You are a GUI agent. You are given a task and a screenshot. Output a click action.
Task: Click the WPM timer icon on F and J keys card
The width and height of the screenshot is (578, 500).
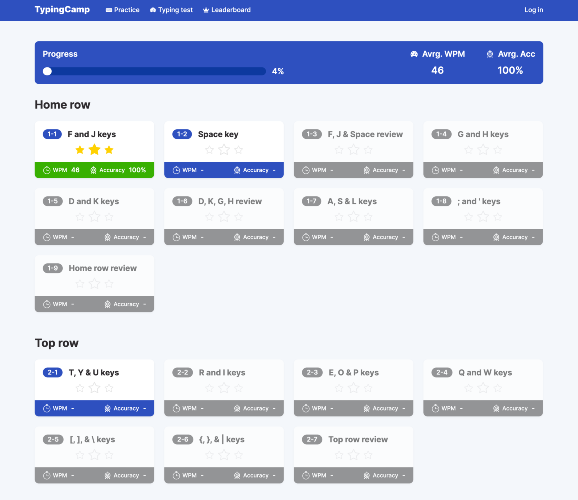(46, 170)
